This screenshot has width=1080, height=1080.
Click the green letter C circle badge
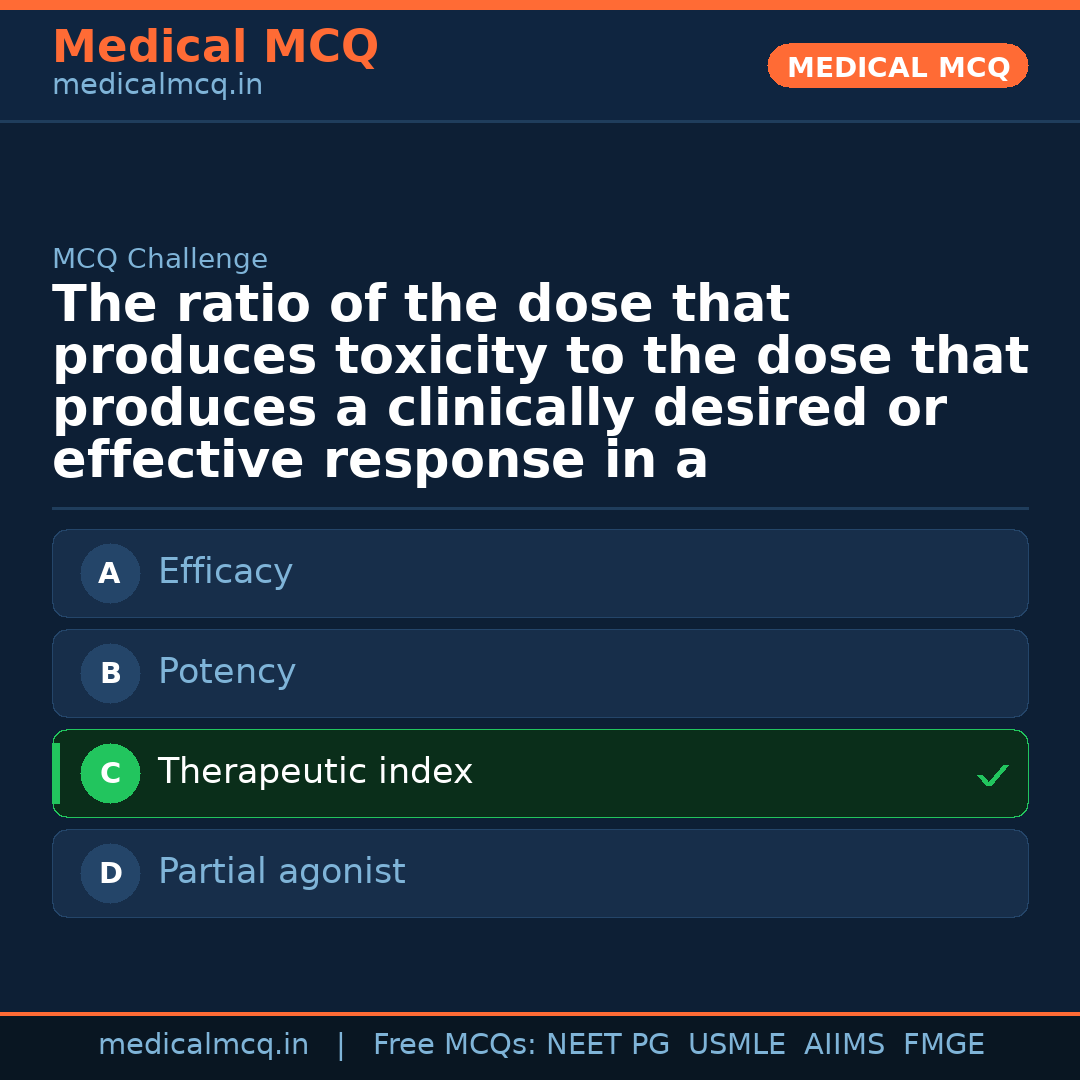click(x=110, y=774)
